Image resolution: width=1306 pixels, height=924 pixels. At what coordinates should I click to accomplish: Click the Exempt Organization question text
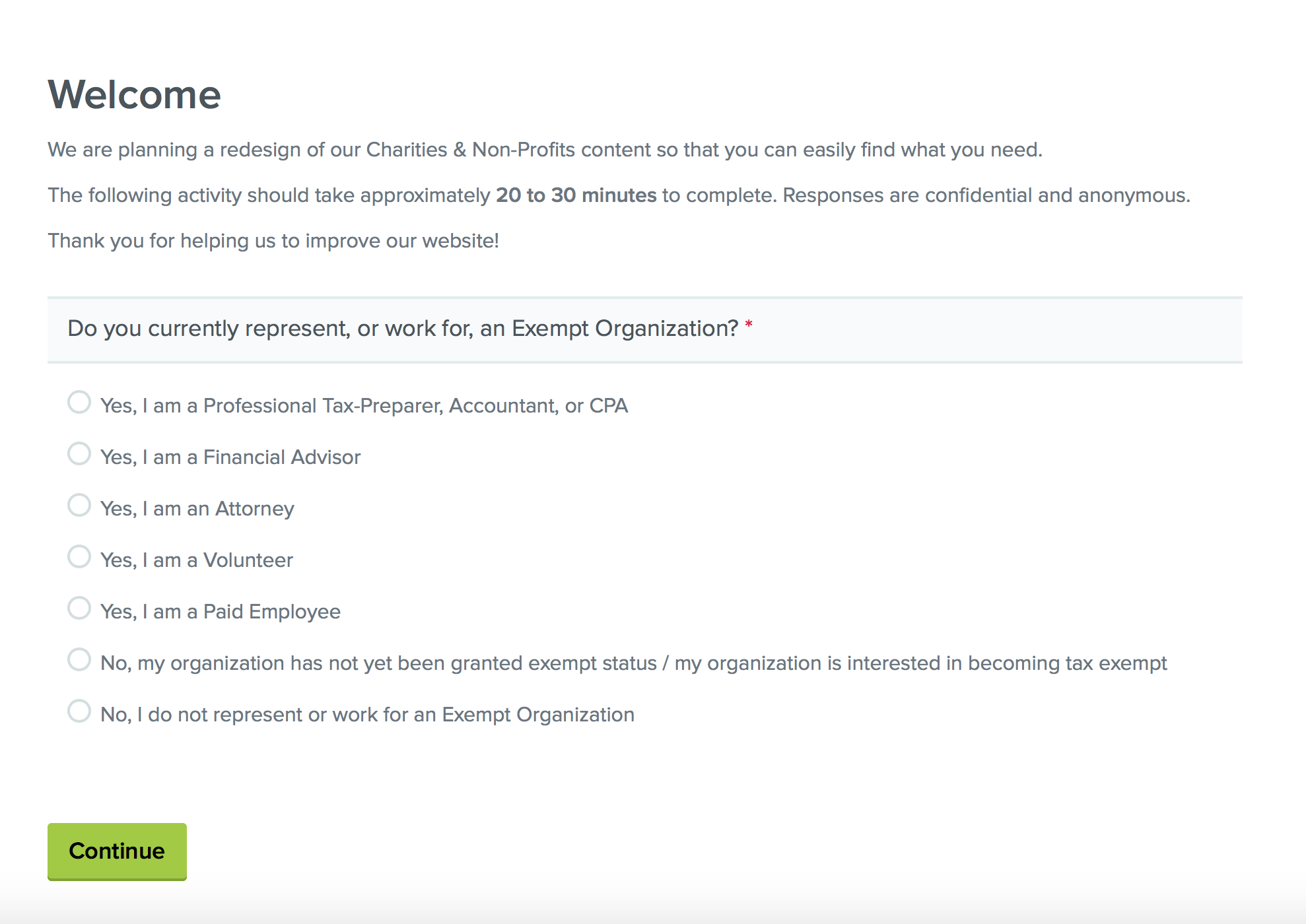403,329
